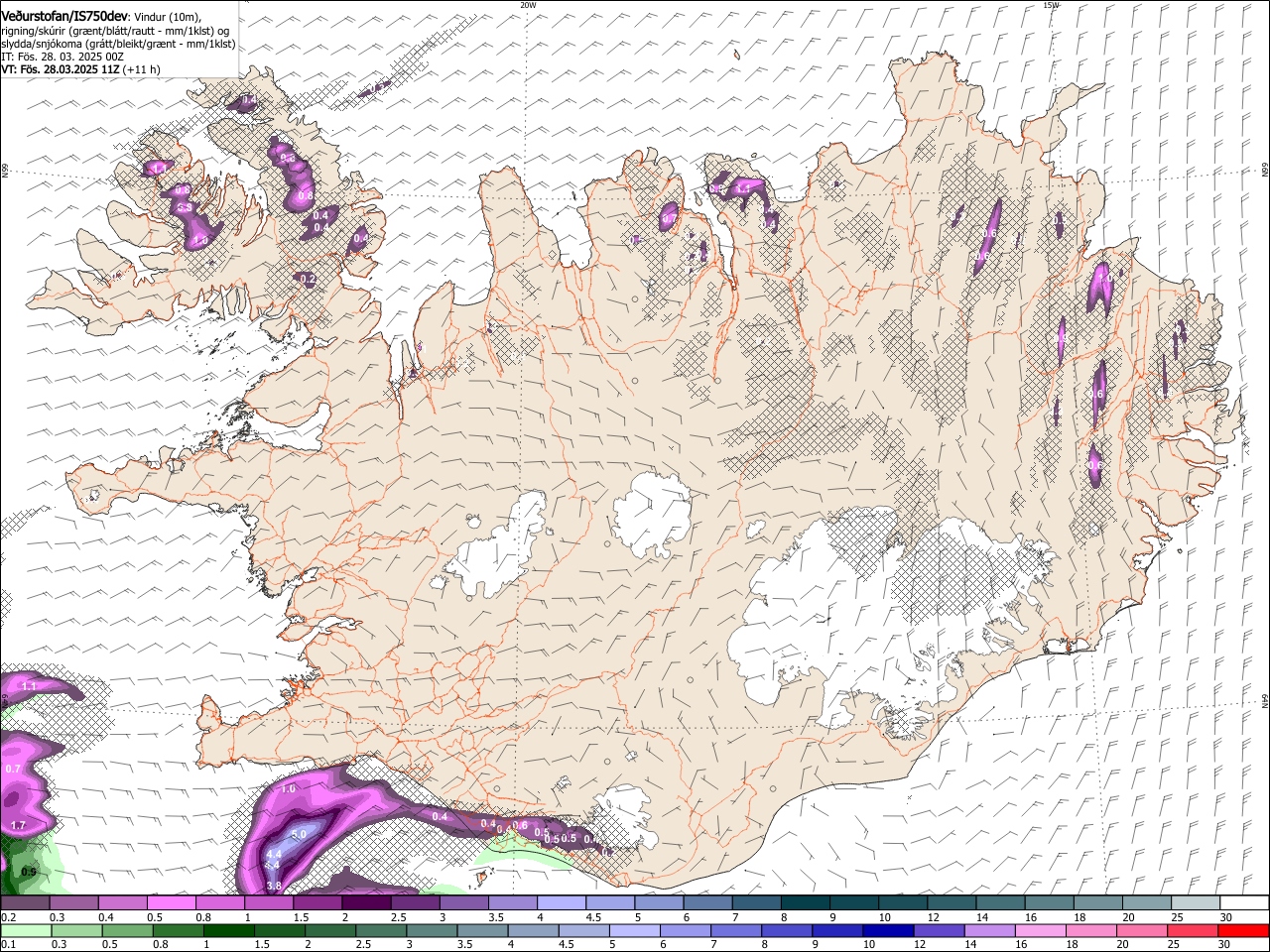Pick the upper legend 25–30 pale grey swatch
The height and width of the screenshot is (952, 1270).
1197,902
